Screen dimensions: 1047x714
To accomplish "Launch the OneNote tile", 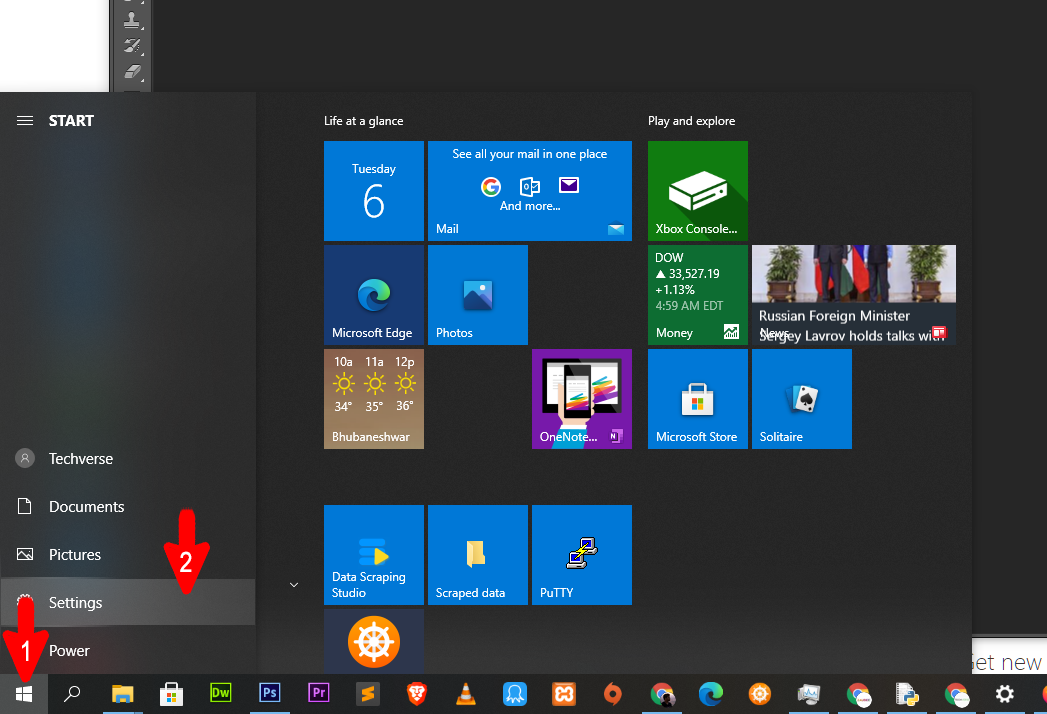I will pyautogui.click(x=582, y=399).
